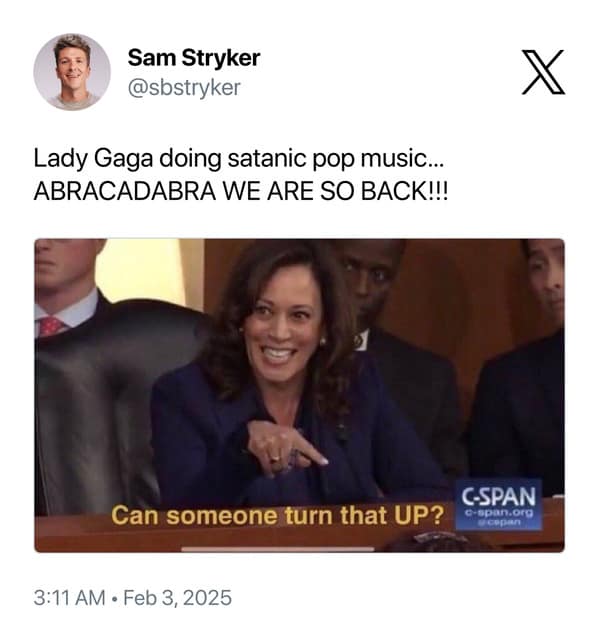This screenshot has height=642, width=599.
Task: Click the "Lady Gaga doing satanic pop music" line
Action: point(238,158)
